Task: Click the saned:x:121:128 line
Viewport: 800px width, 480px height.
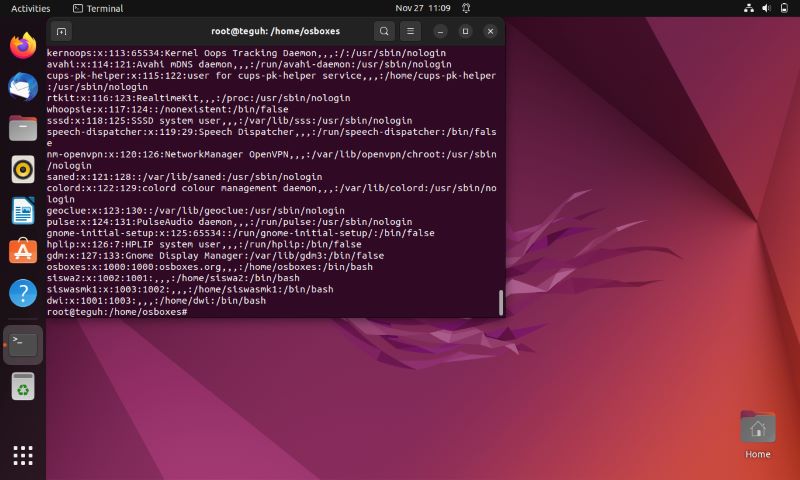Action: click(x=184, y=177)
